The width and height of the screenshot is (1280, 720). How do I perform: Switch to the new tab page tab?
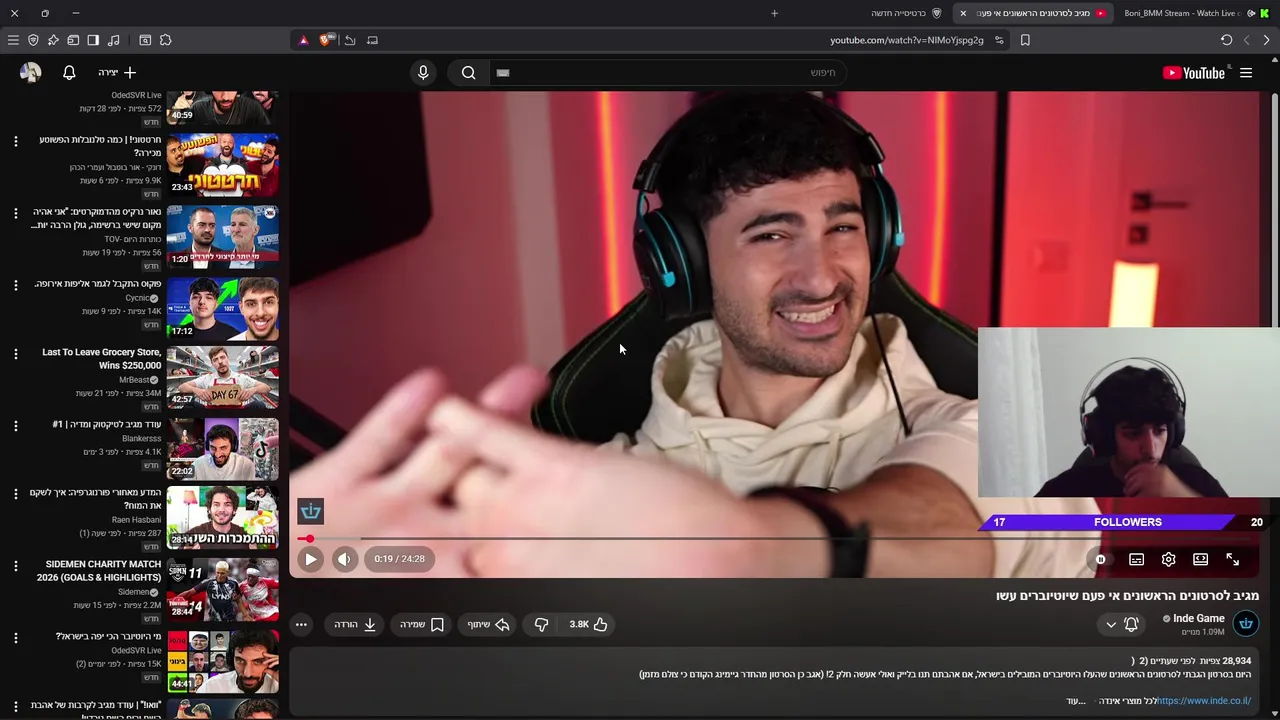[x=905, y=13]
